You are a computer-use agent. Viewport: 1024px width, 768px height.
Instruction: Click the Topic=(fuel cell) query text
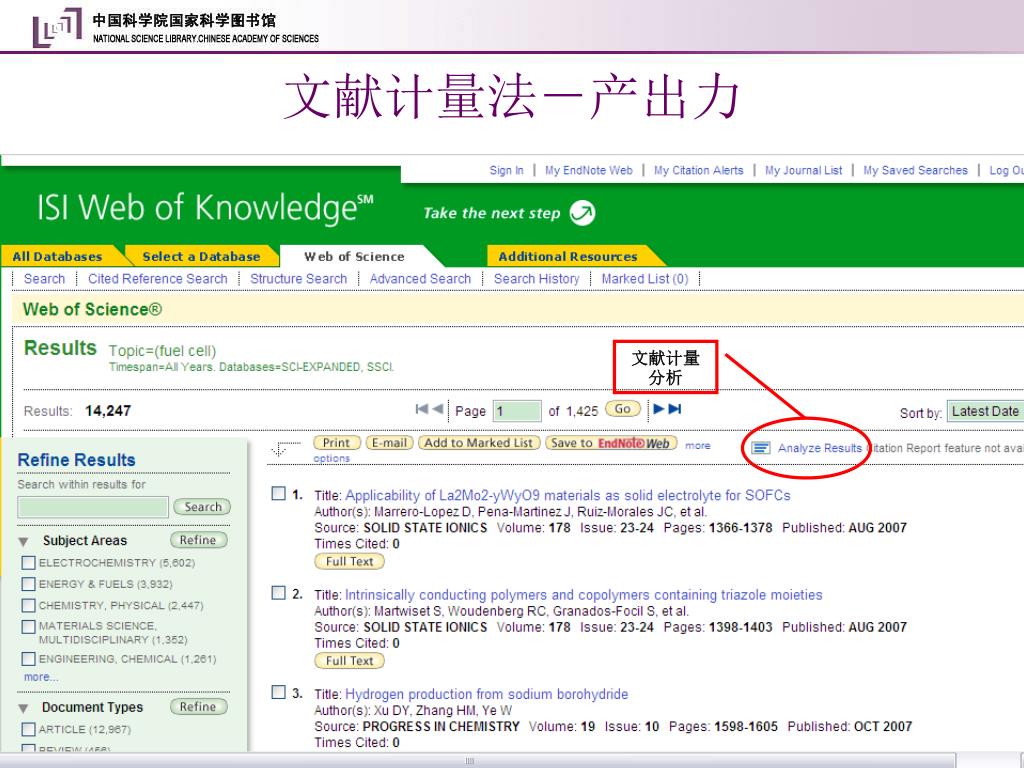162,351
